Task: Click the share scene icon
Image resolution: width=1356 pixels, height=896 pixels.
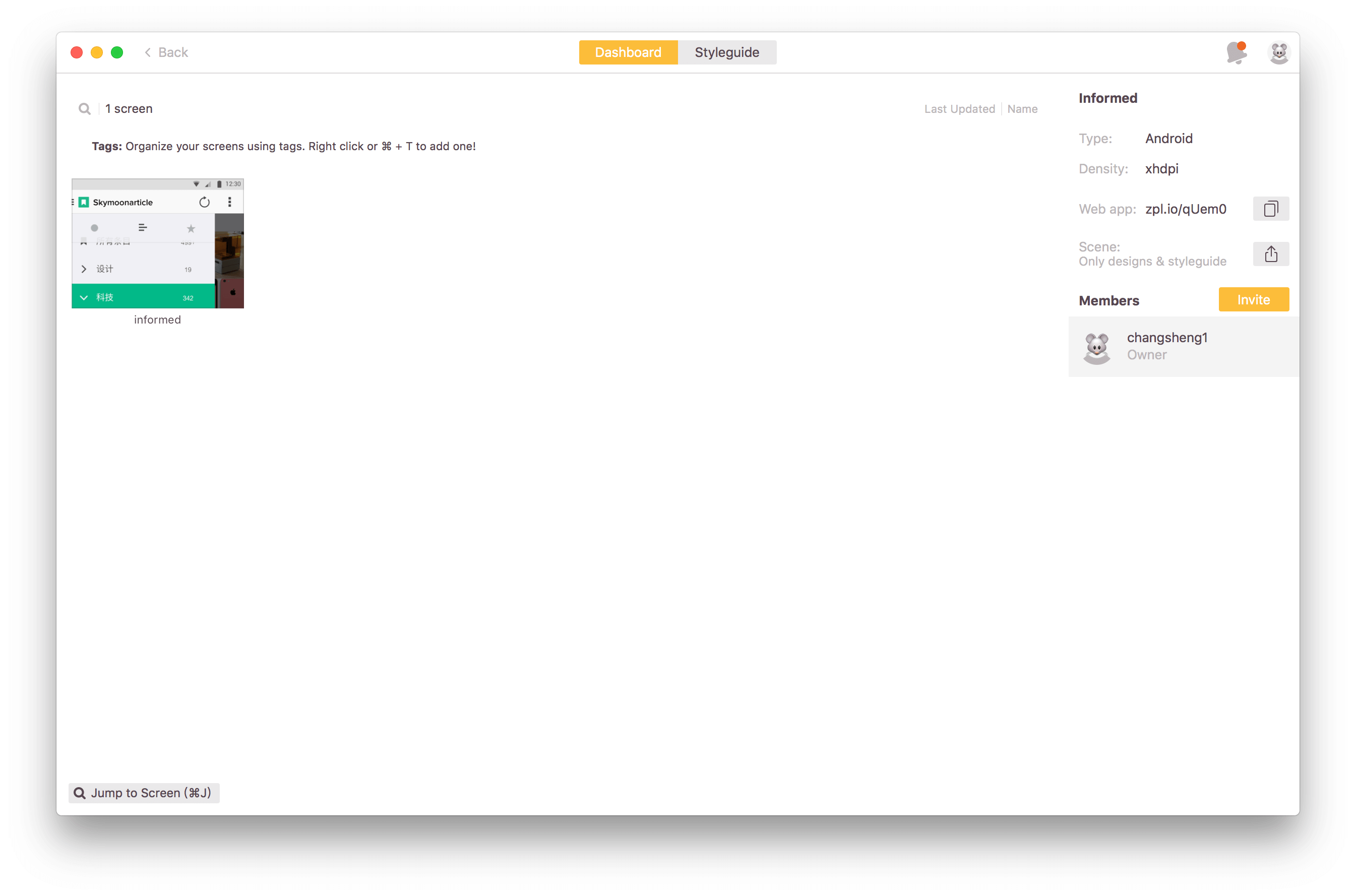Action: (1270, 253)
